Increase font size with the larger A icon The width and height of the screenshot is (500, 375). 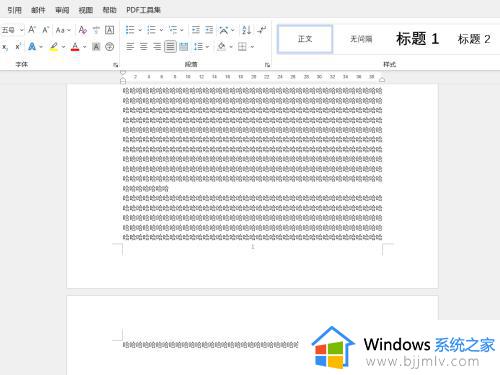pyautogui.click(x=32, y=30)
